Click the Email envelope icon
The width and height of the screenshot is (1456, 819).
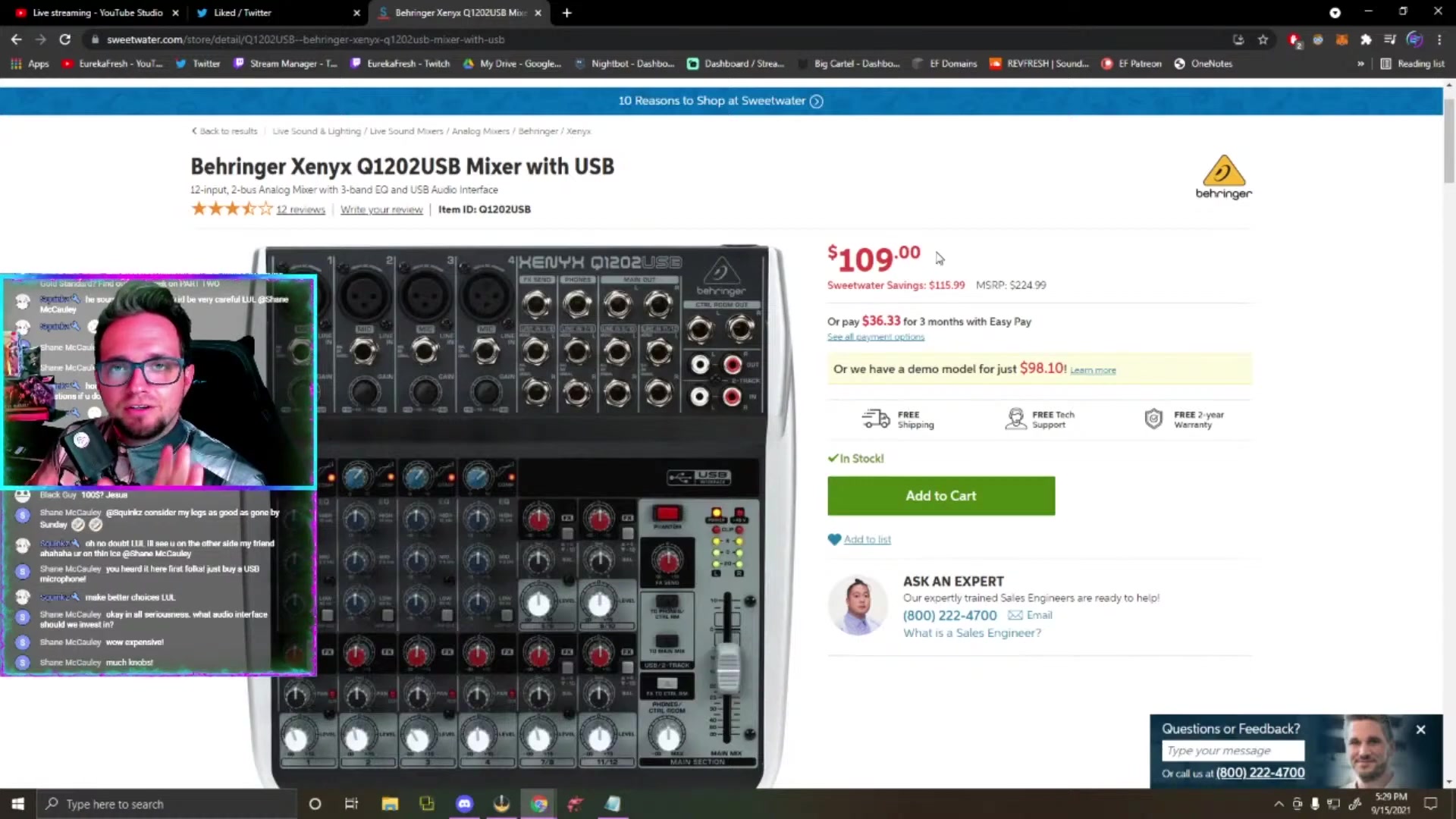[x=1015, y=615]
